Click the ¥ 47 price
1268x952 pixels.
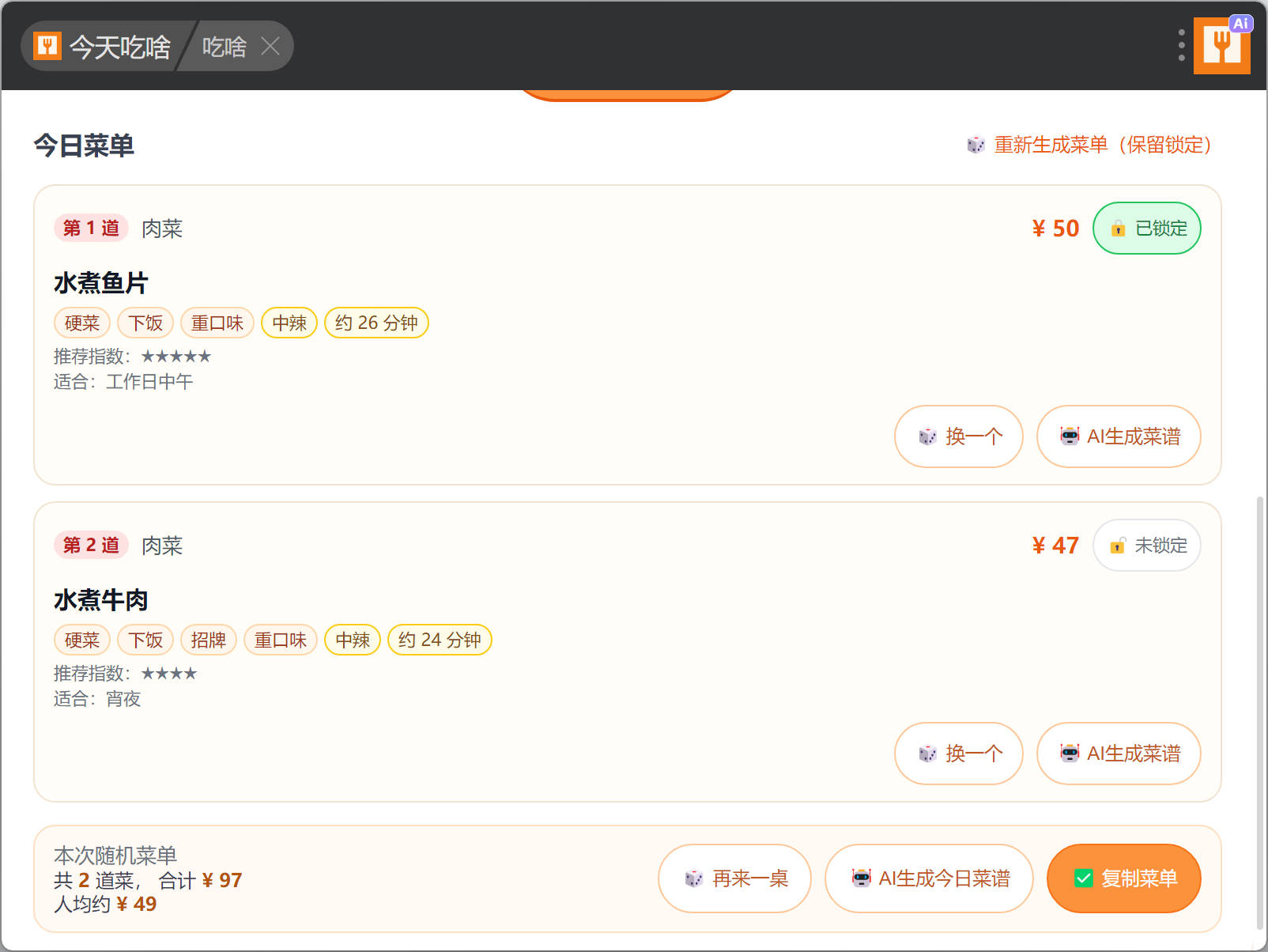point(1055,546)
